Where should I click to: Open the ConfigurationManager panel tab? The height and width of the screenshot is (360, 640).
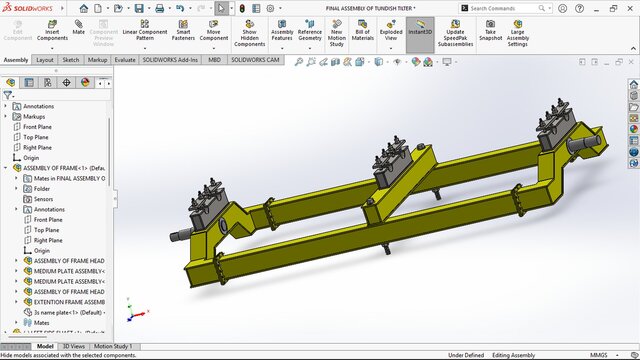48,83
